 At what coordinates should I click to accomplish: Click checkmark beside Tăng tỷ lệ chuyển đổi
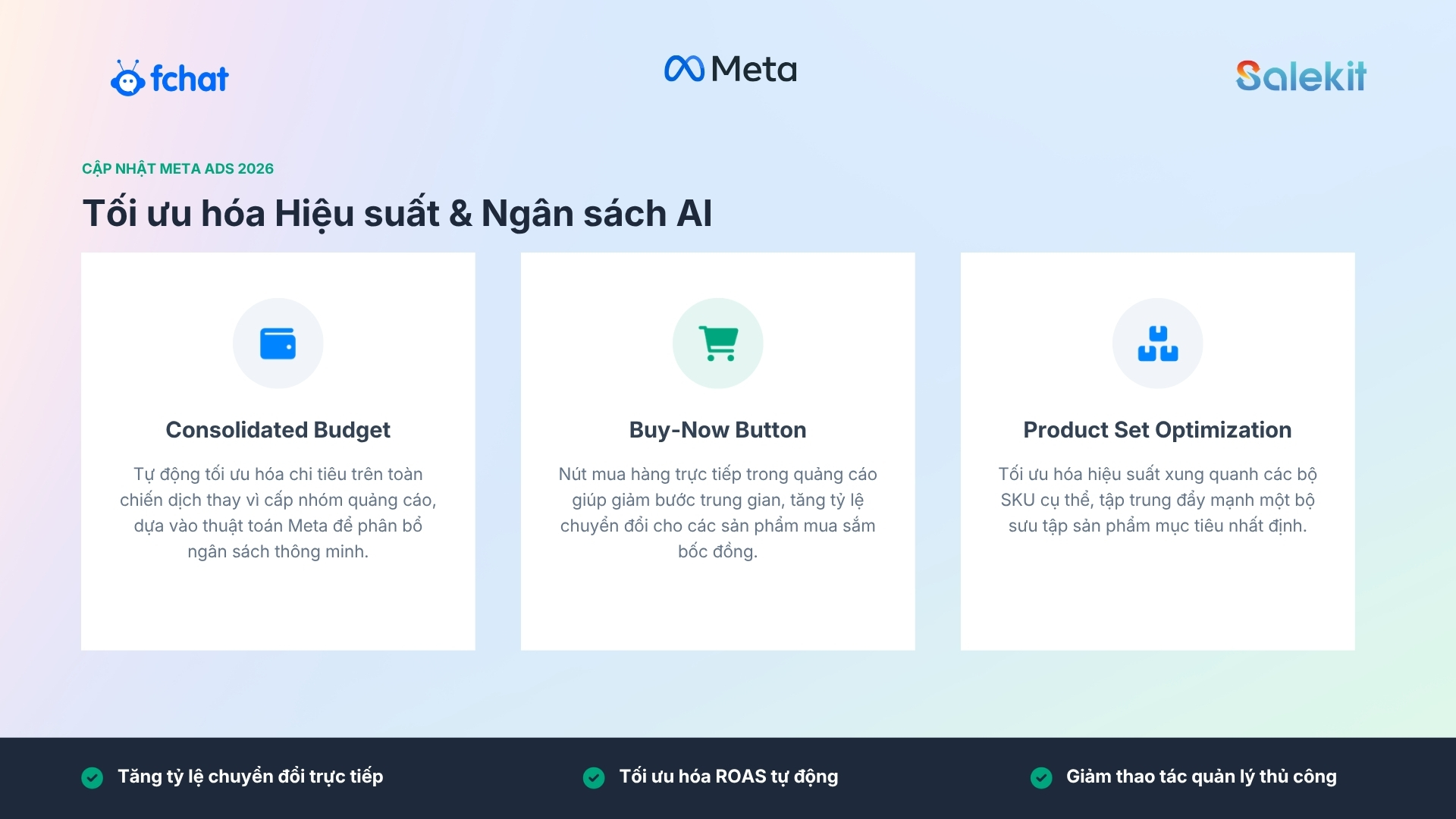coord(93,777)
